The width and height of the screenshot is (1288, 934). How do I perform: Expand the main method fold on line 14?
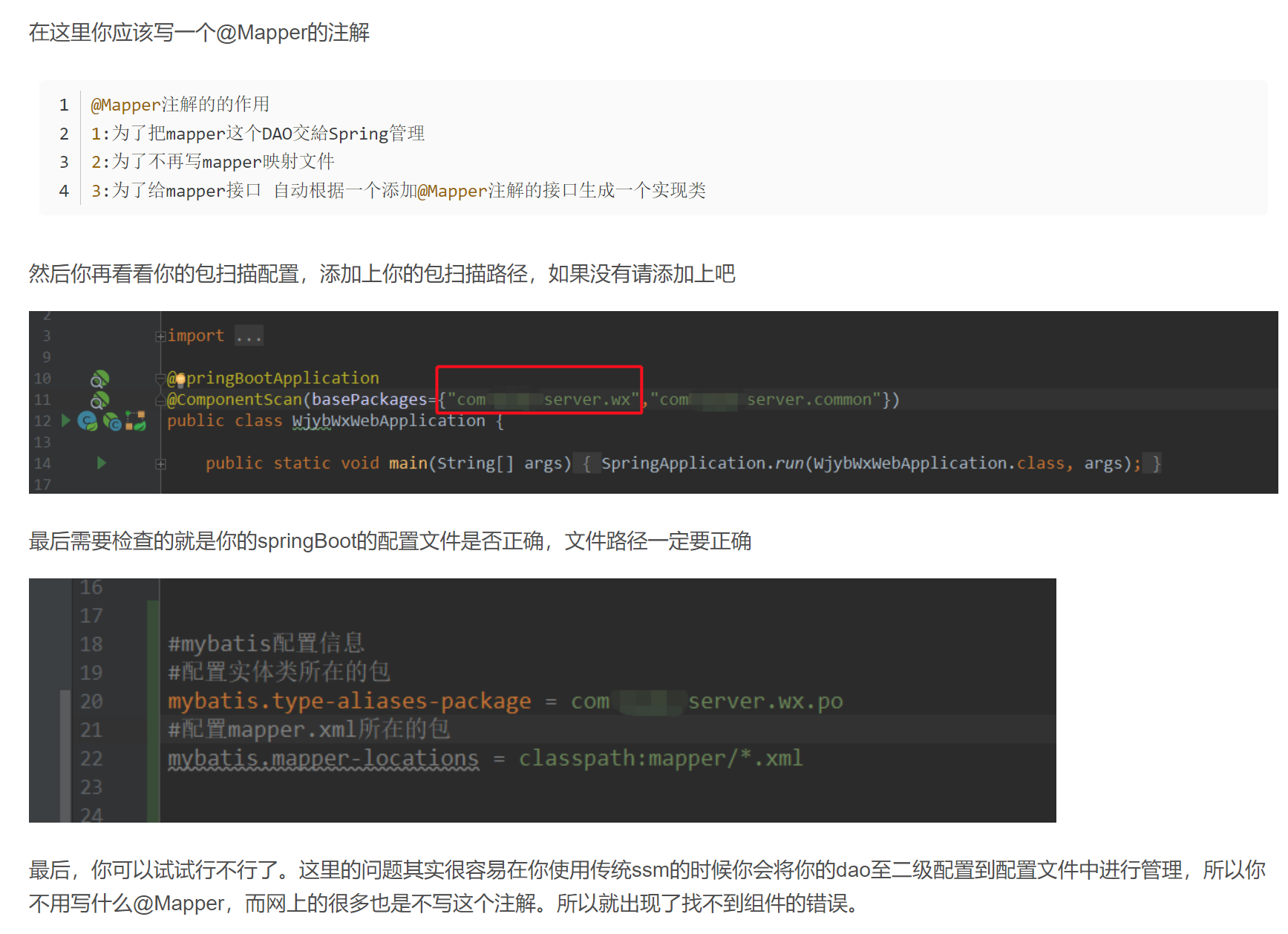[161, 464]
